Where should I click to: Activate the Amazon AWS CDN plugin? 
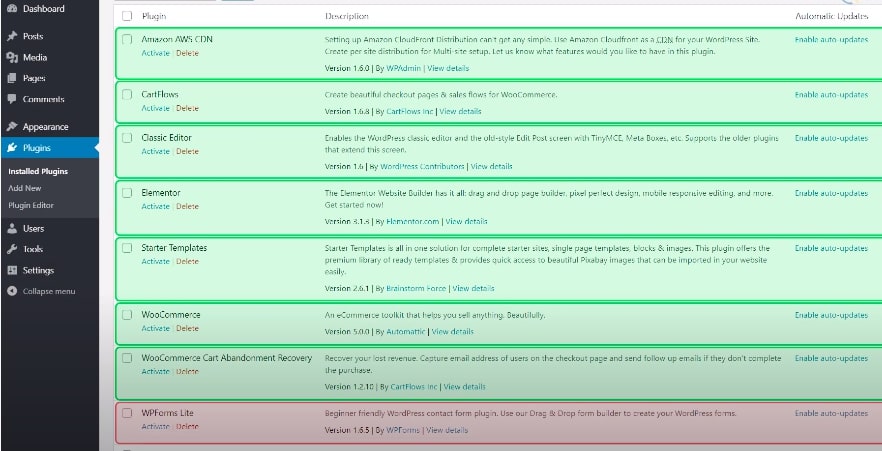pos(155,53)
